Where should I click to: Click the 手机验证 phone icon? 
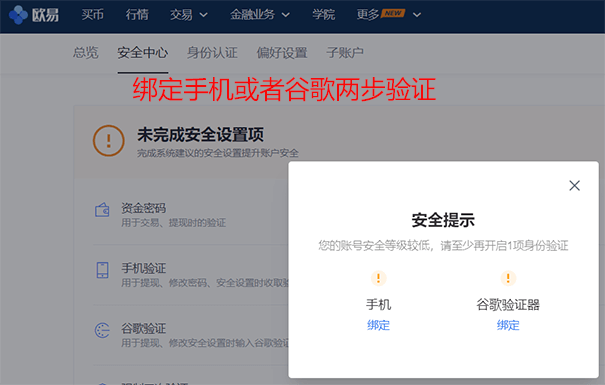102,270
